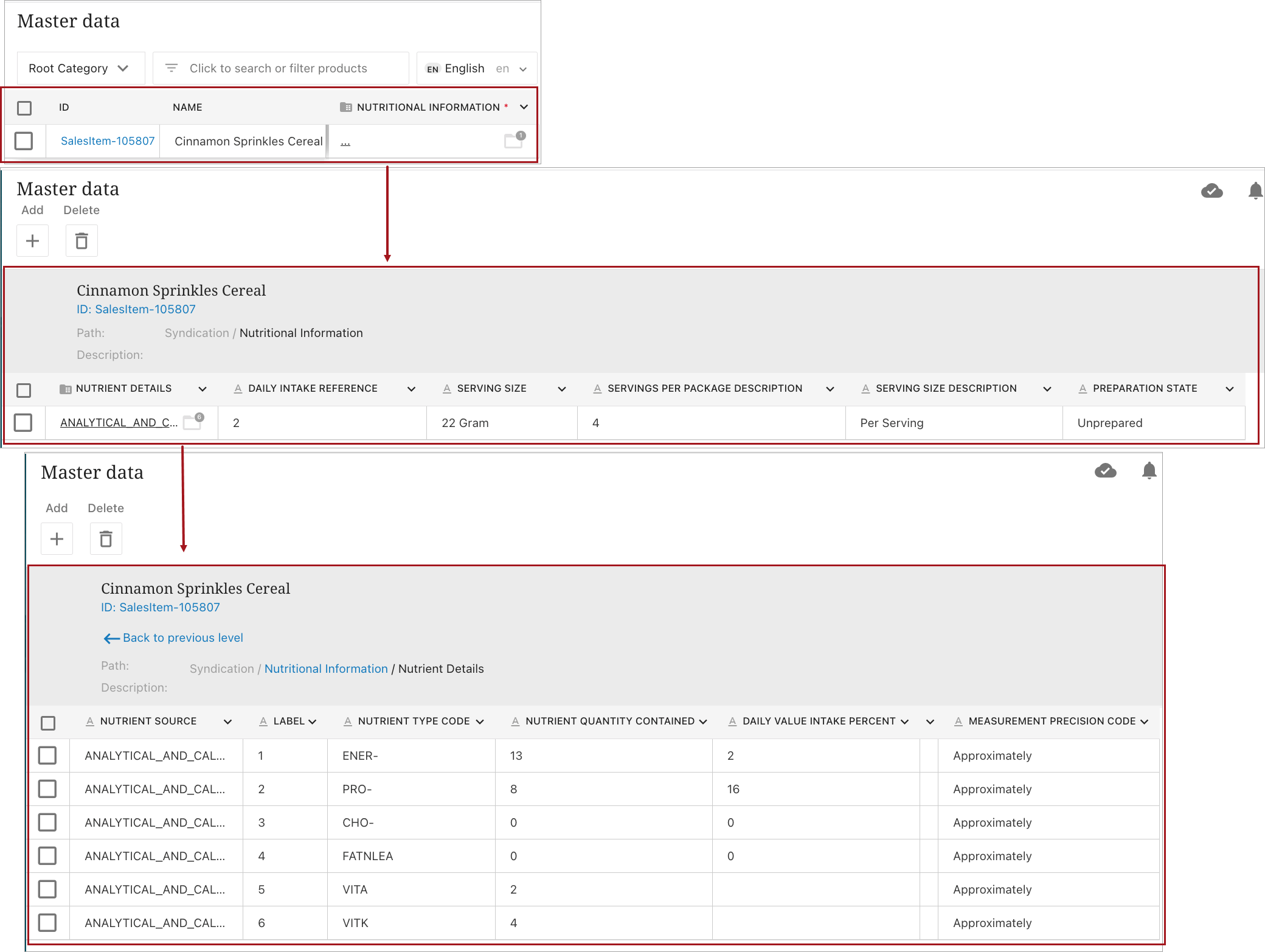Select the ENER- nutrient row checkbox
1265x952 pixels.
(47, 756)
